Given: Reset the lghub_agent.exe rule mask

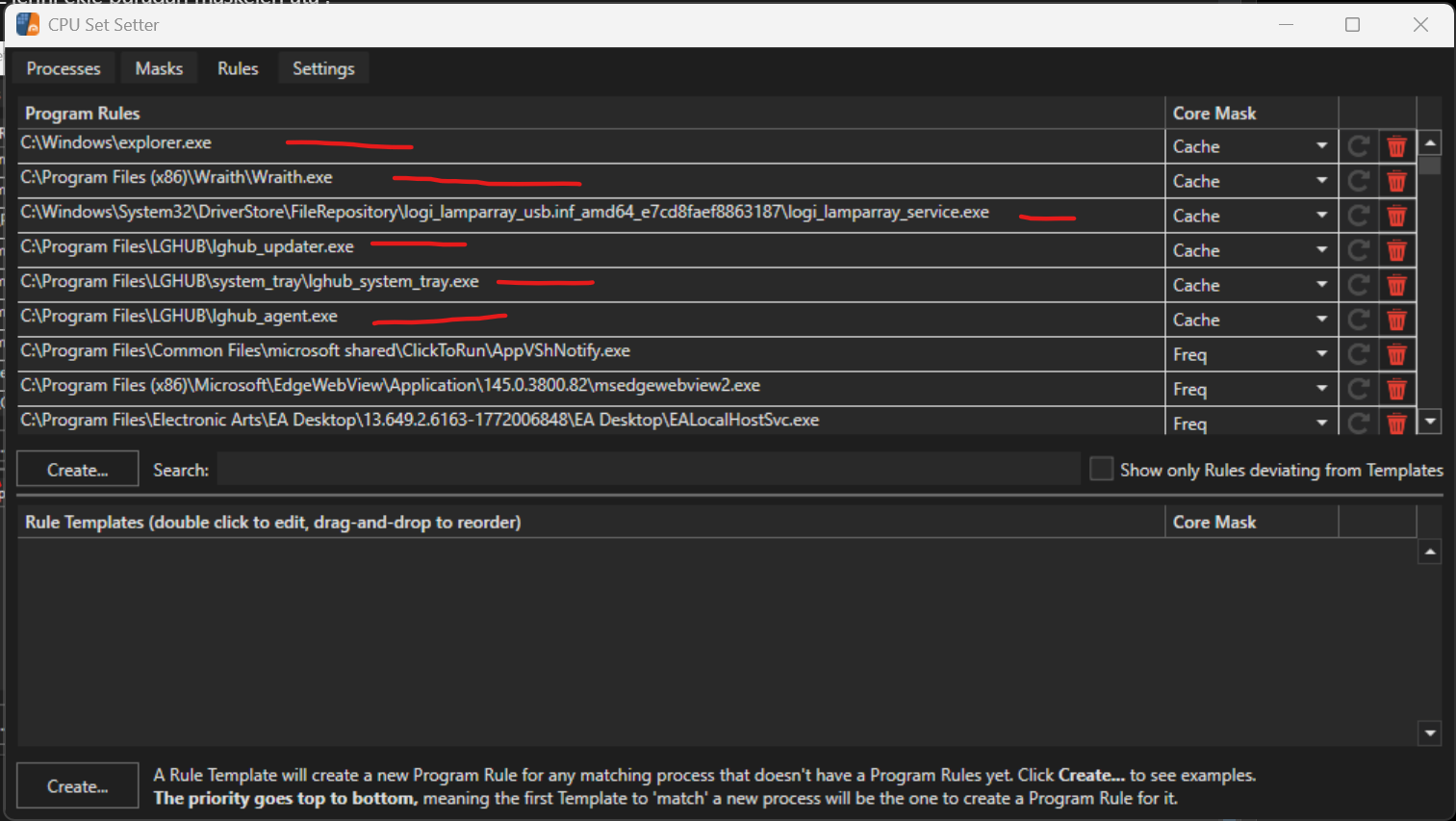Looking at the screenshot, I should point(1359,320).
